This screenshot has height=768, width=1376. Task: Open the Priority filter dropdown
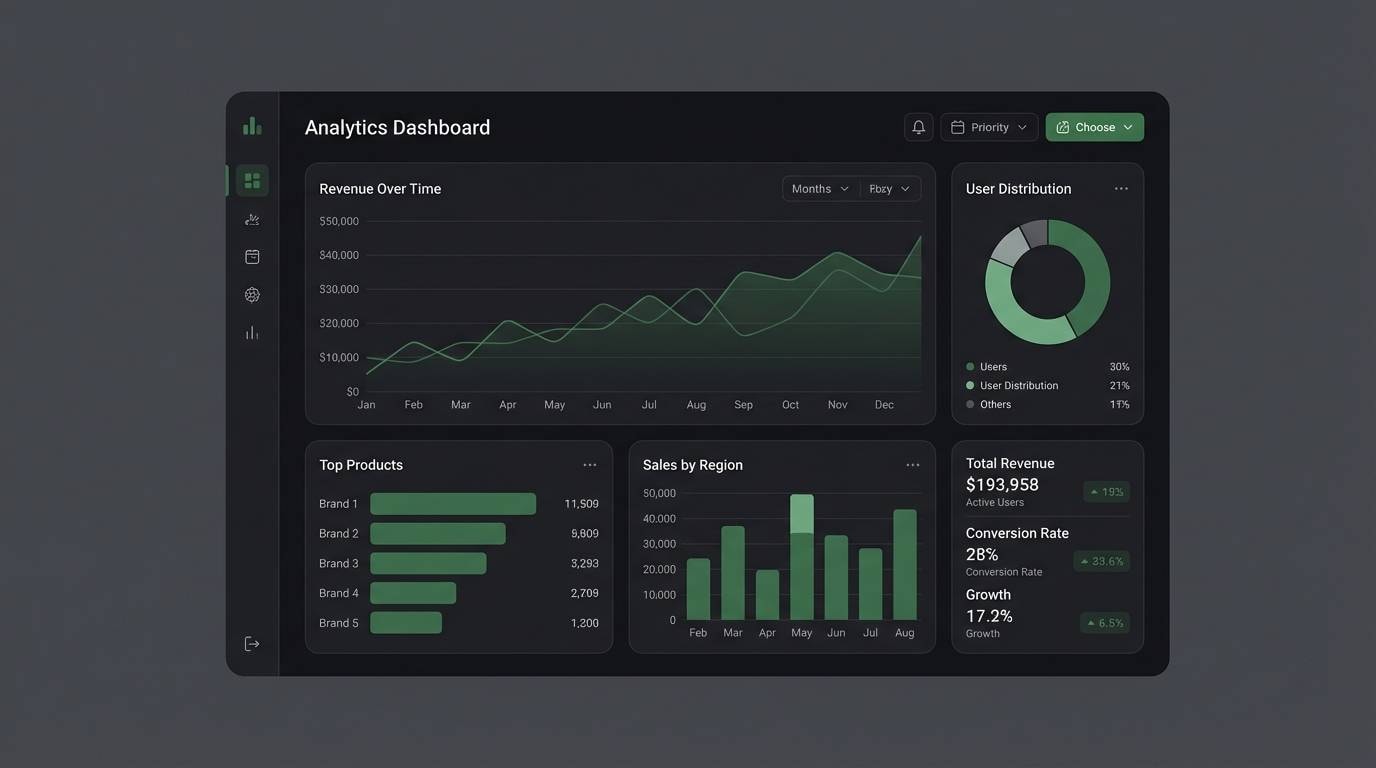(x=989, y=126)
